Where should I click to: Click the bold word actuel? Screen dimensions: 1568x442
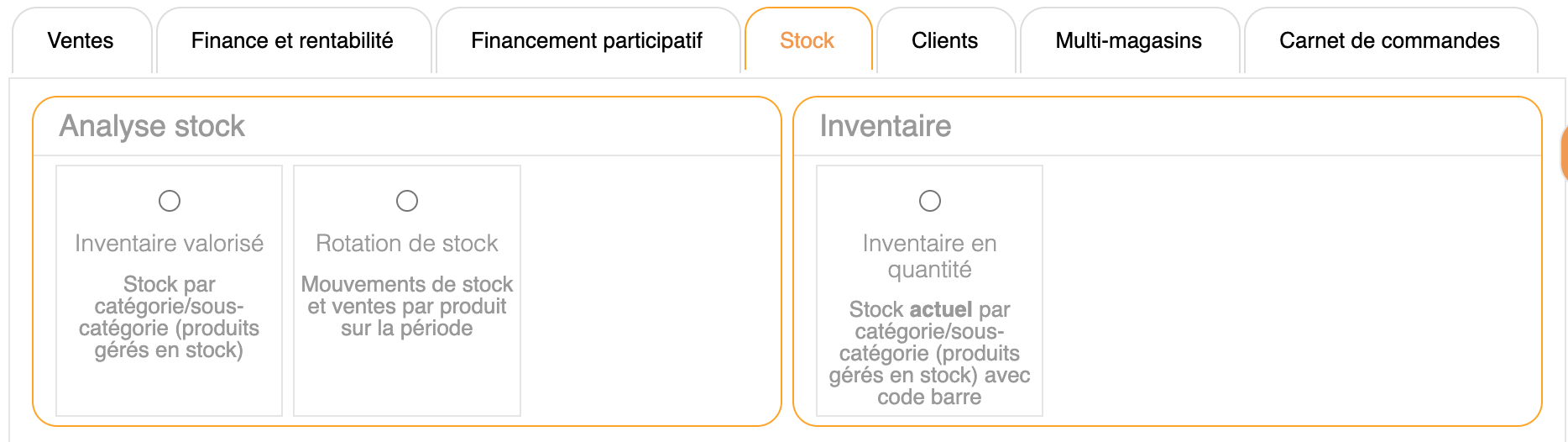tap(940, 309)
